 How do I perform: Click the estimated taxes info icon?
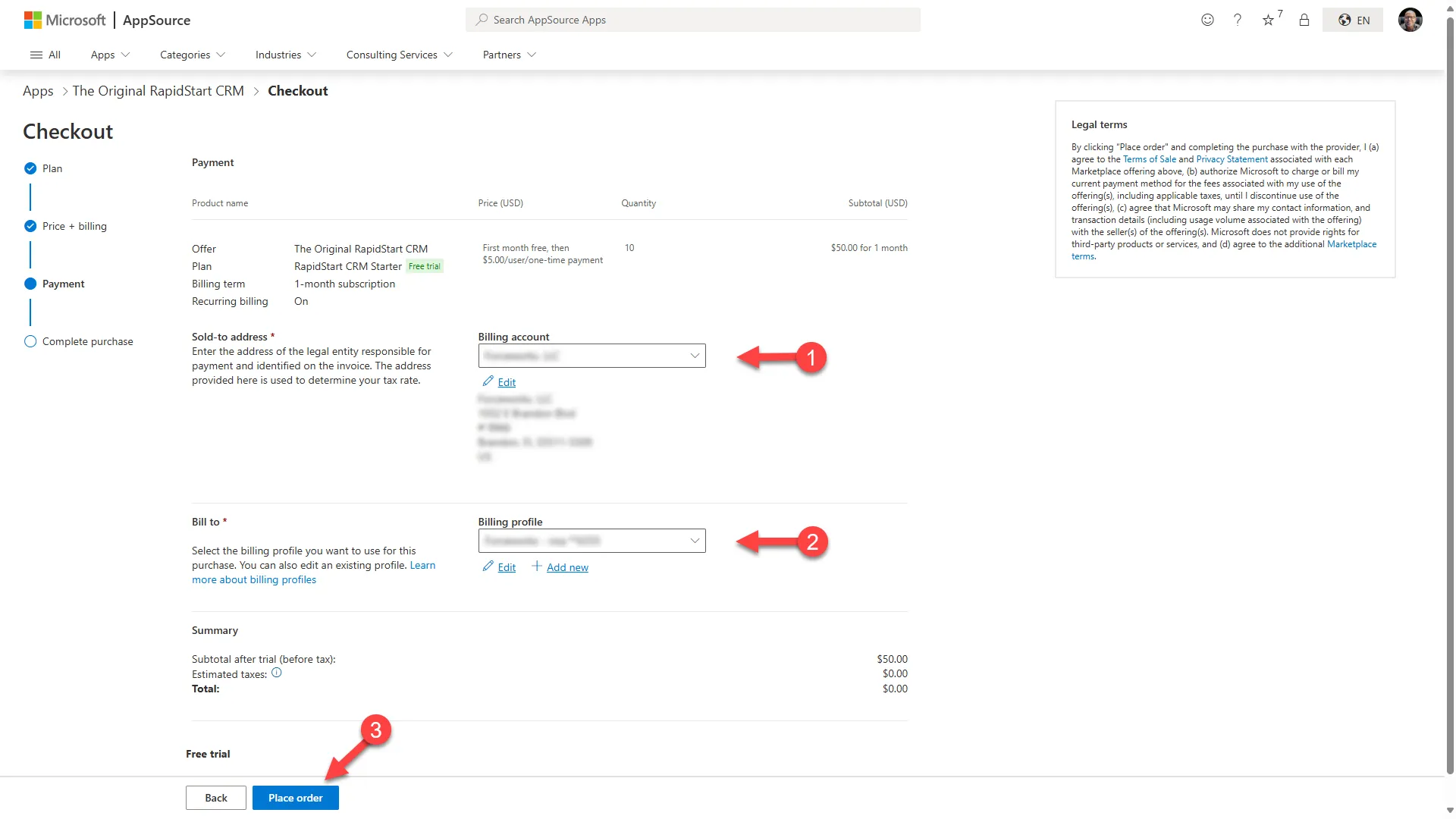pyautogui.click(x=277, y=673)
